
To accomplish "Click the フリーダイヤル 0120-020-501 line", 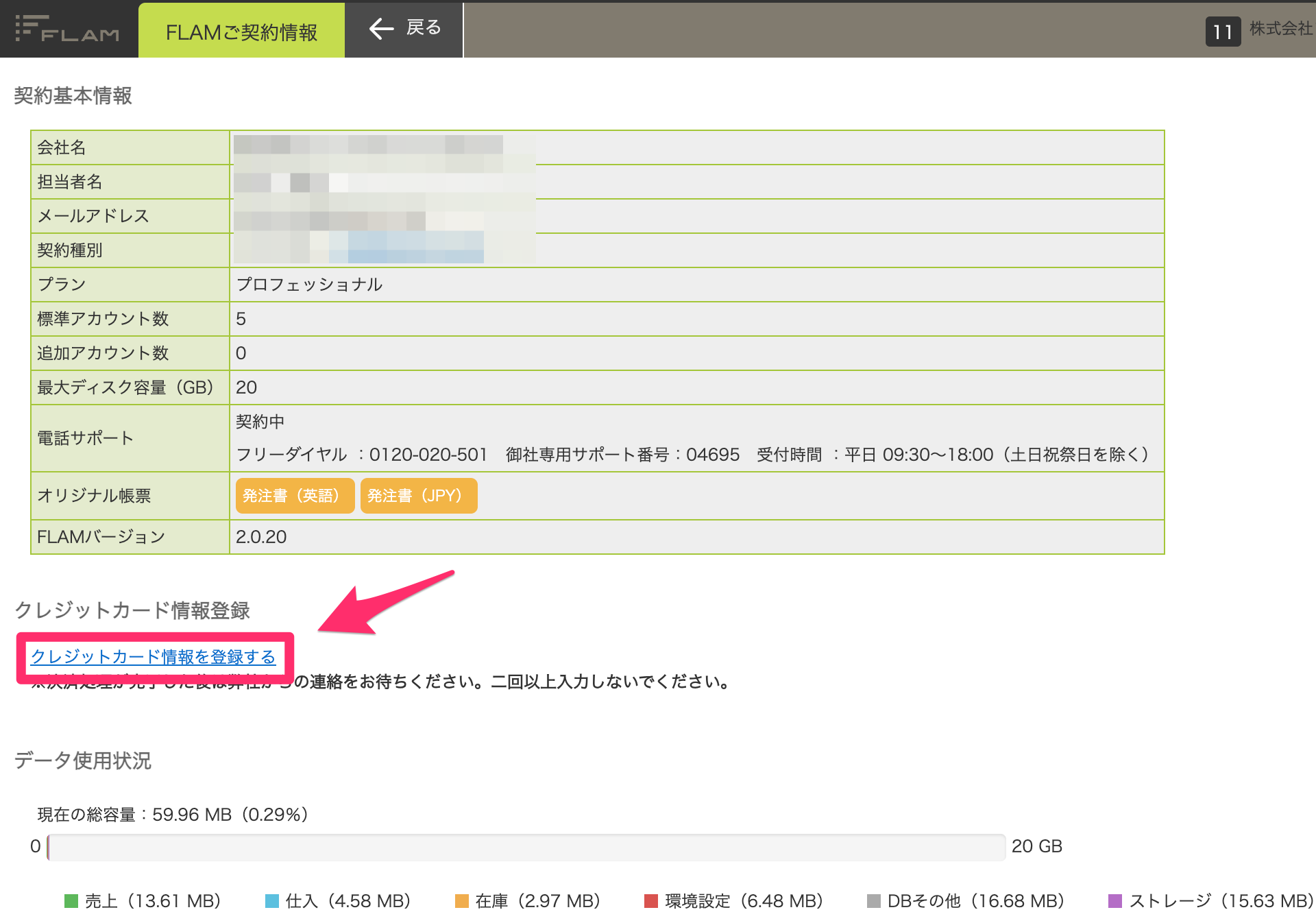I will click(361, 455).
